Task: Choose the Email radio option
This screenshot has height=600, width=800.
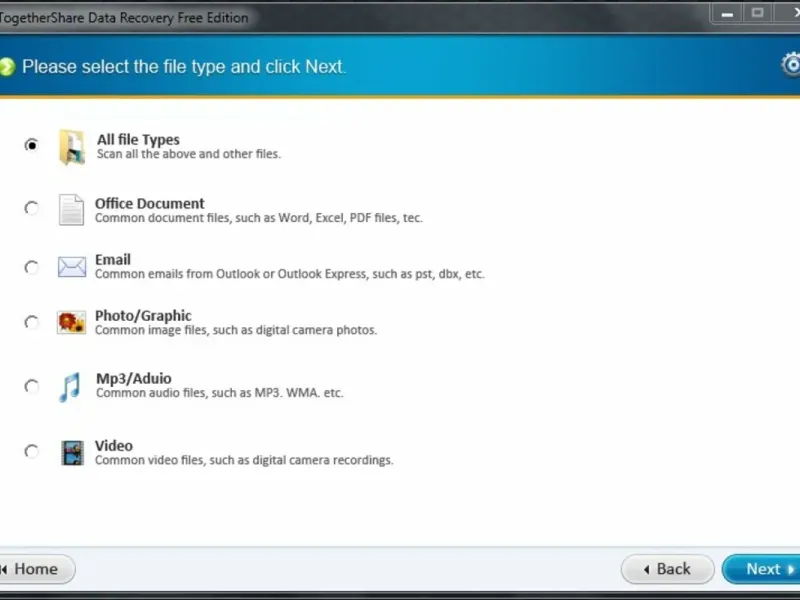Action: pos(31,267)
